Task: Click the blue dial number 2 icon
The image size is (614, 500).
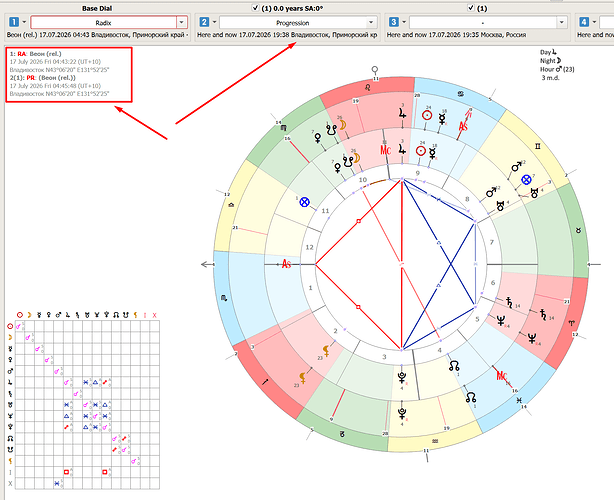Action: point(204,22)
